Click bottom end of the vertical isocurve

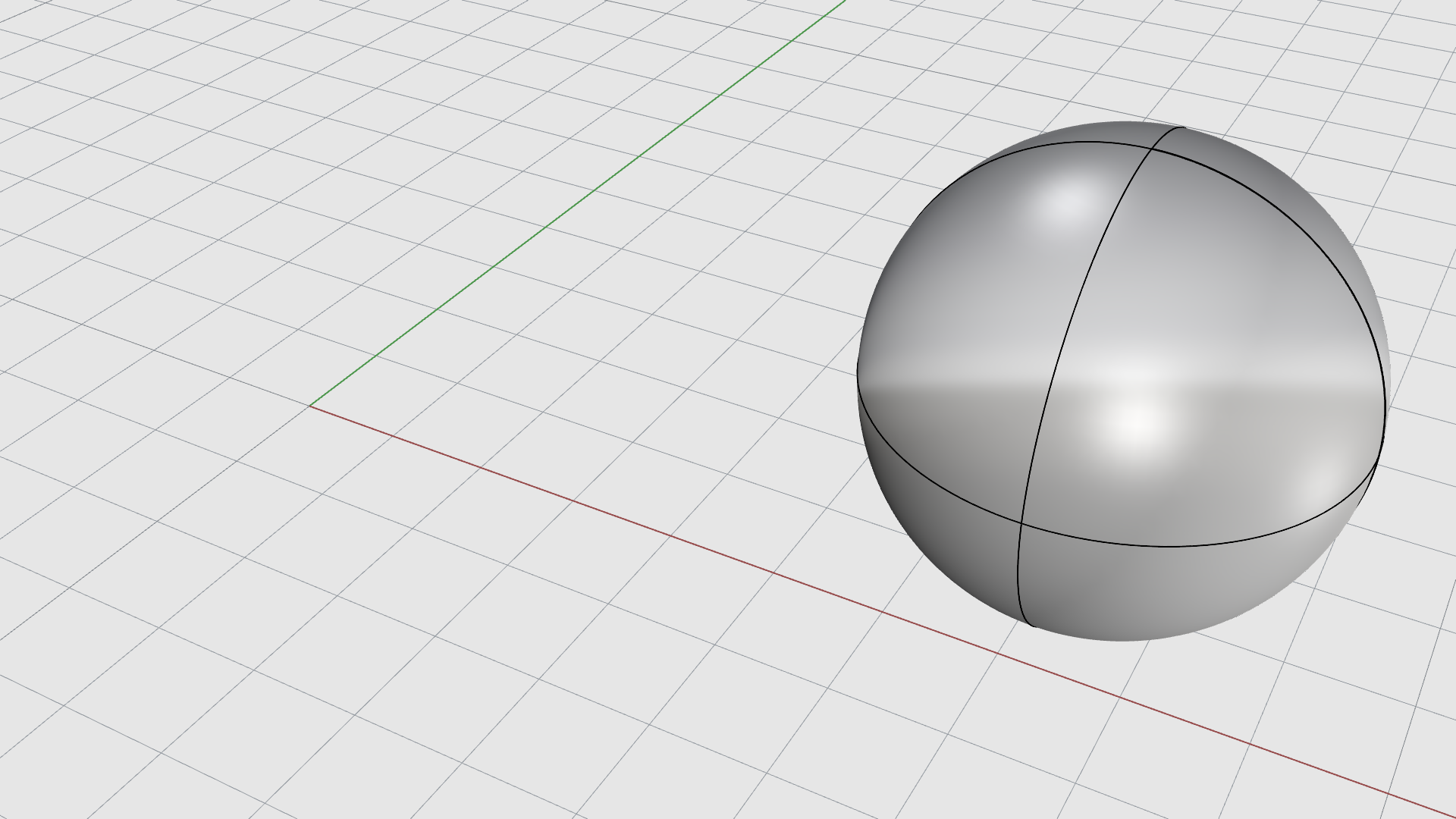pos(1034,626)
